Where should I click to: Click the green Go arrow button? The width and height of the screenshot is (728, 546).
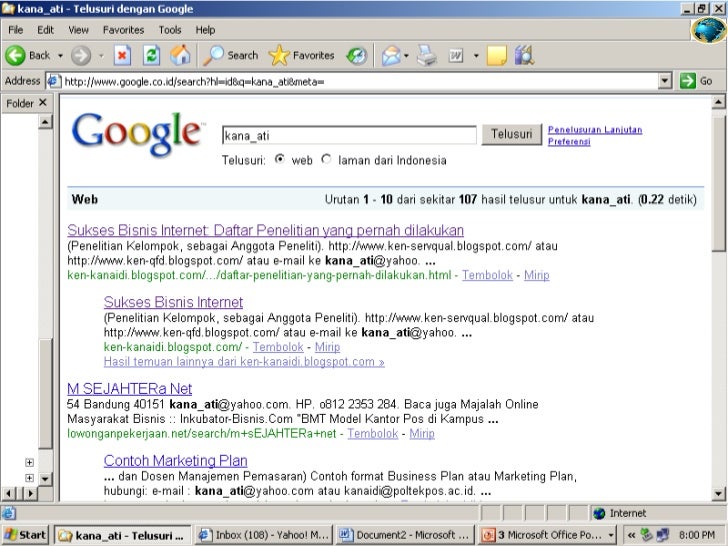[x=687, y=81]
